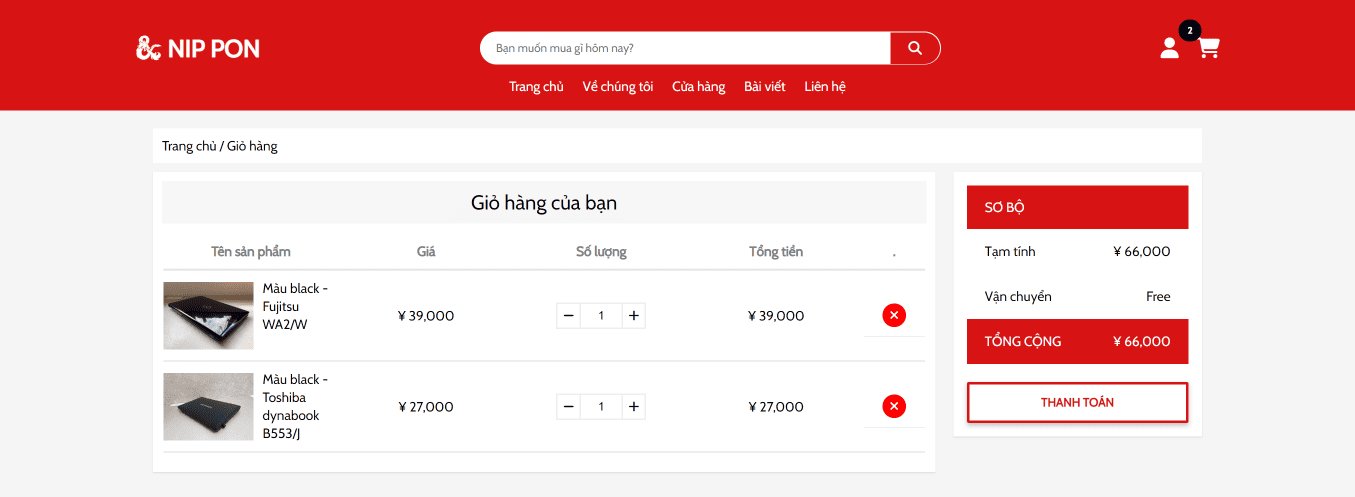This screenshot has height=497, width=1355.
Task: Click the 'Tạm tính' label
Action: tap(1010, 251)
